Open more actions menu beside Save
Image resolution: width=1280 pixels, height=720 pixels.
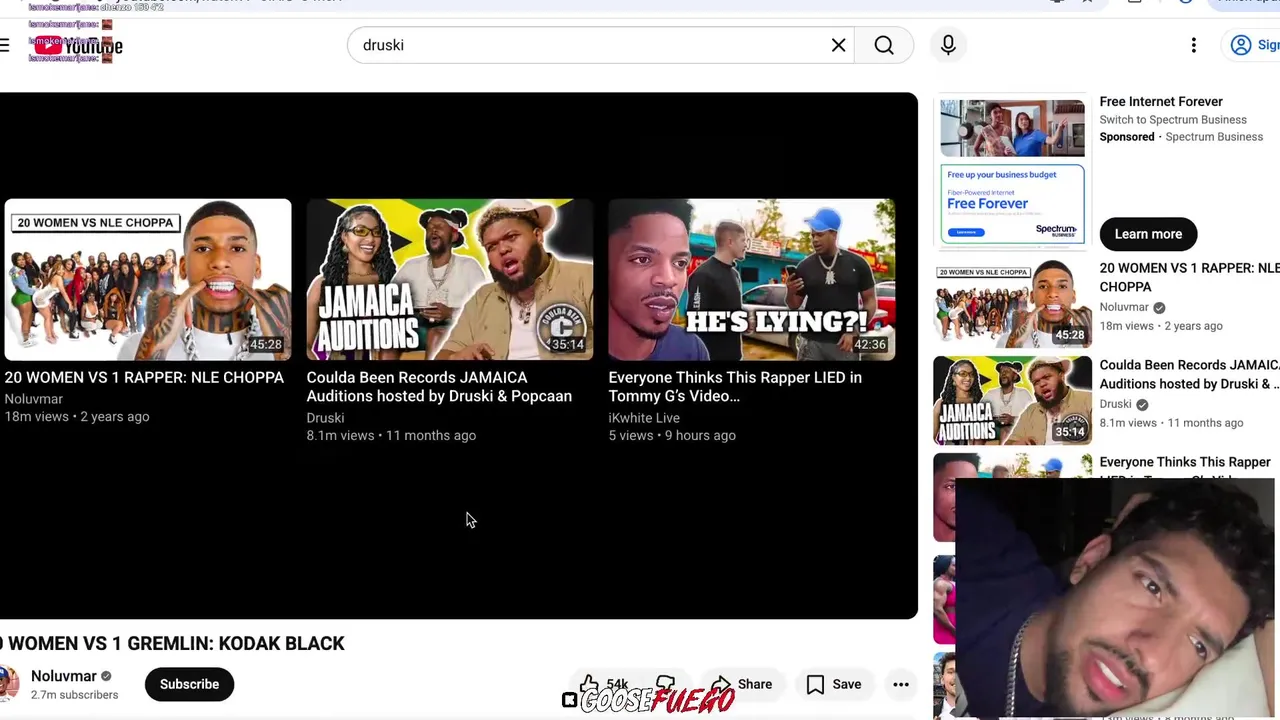pyautogui.click(x=901, y=684)
